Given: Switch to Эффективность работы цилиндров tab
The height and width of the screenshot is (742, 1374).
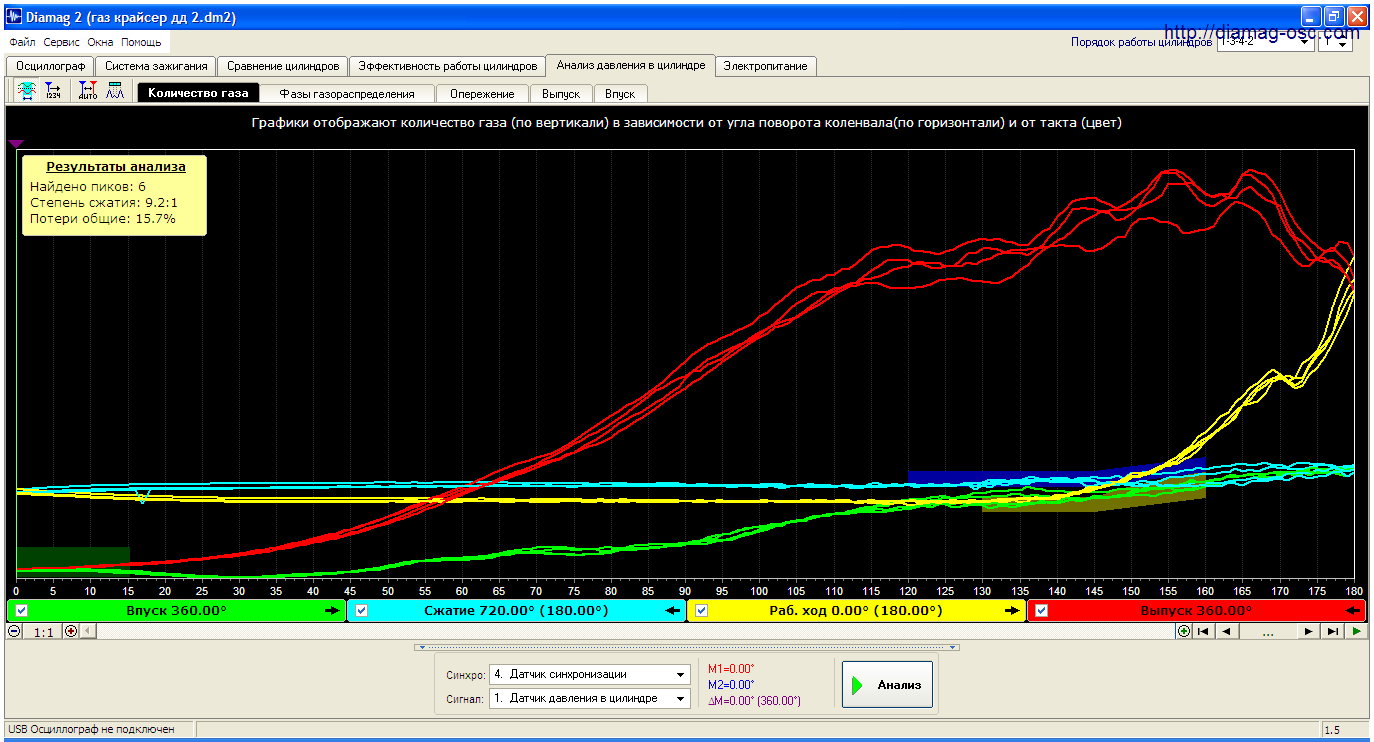Looking at the screenshot, I should tap(447, 66).
